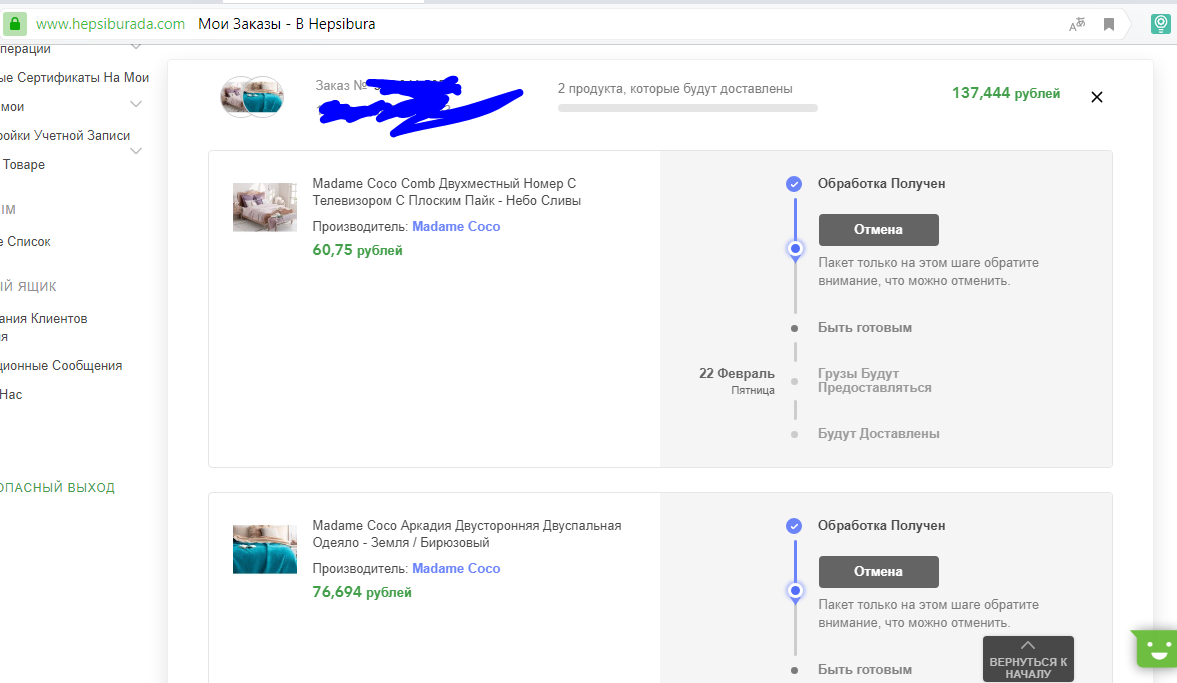Screen dimensions: 1177x683
Task: Click the ВЕРНУТЬСЯ К НАЧАЛУ back-to-top button
Action: [x=1028, y=659]
